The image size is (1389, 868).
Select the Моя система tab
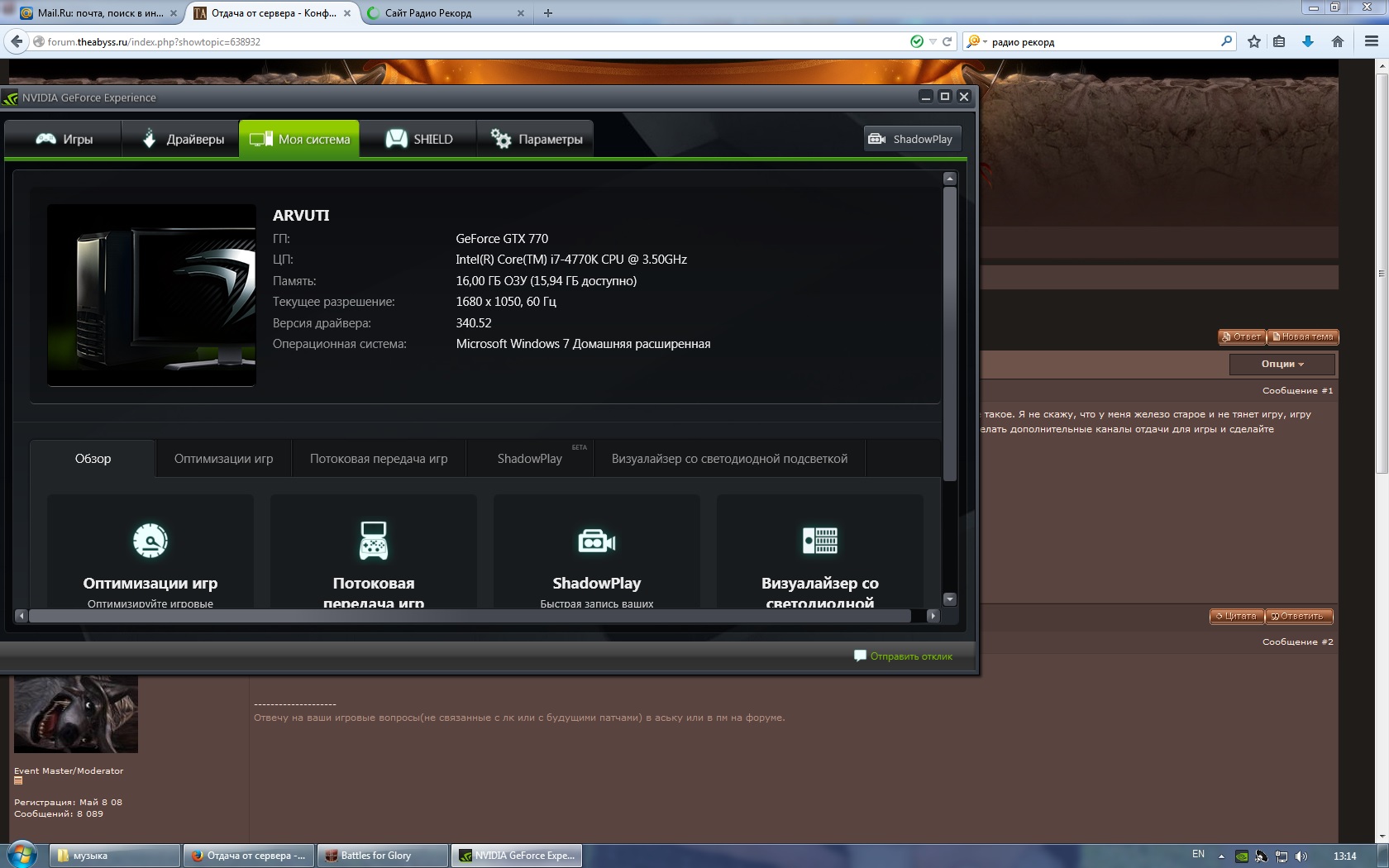pyautogui.click(x=299, y=139)
